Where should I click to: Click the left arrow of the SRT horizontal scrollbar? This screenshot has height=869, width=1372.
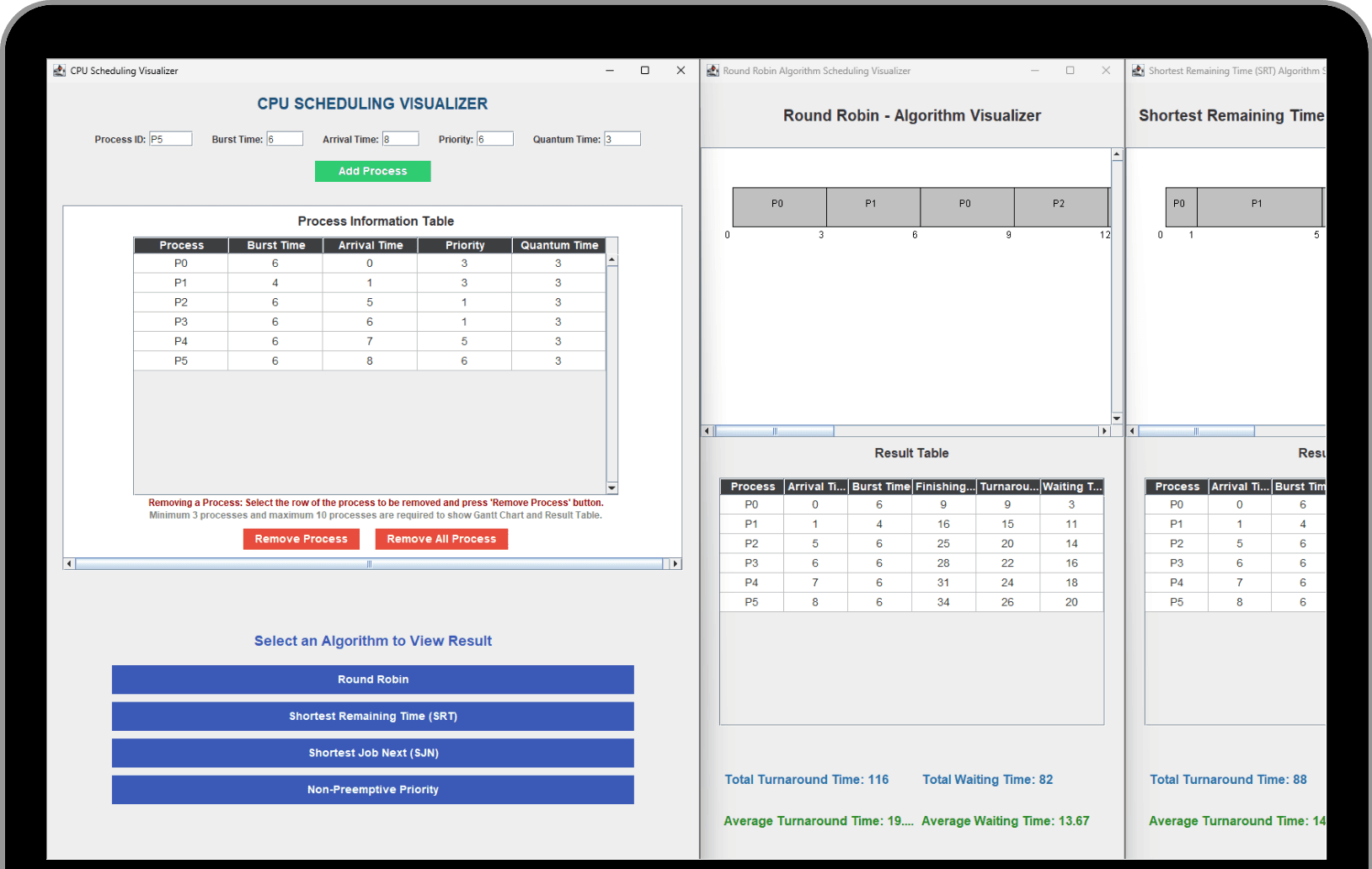point(1133,430)
